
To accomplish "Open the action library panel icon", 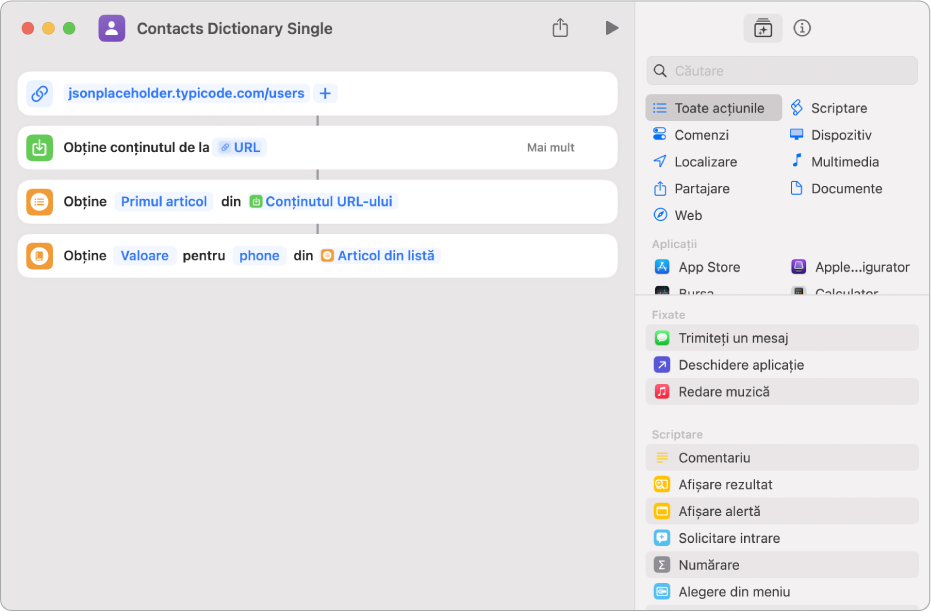I will [763, 28].
